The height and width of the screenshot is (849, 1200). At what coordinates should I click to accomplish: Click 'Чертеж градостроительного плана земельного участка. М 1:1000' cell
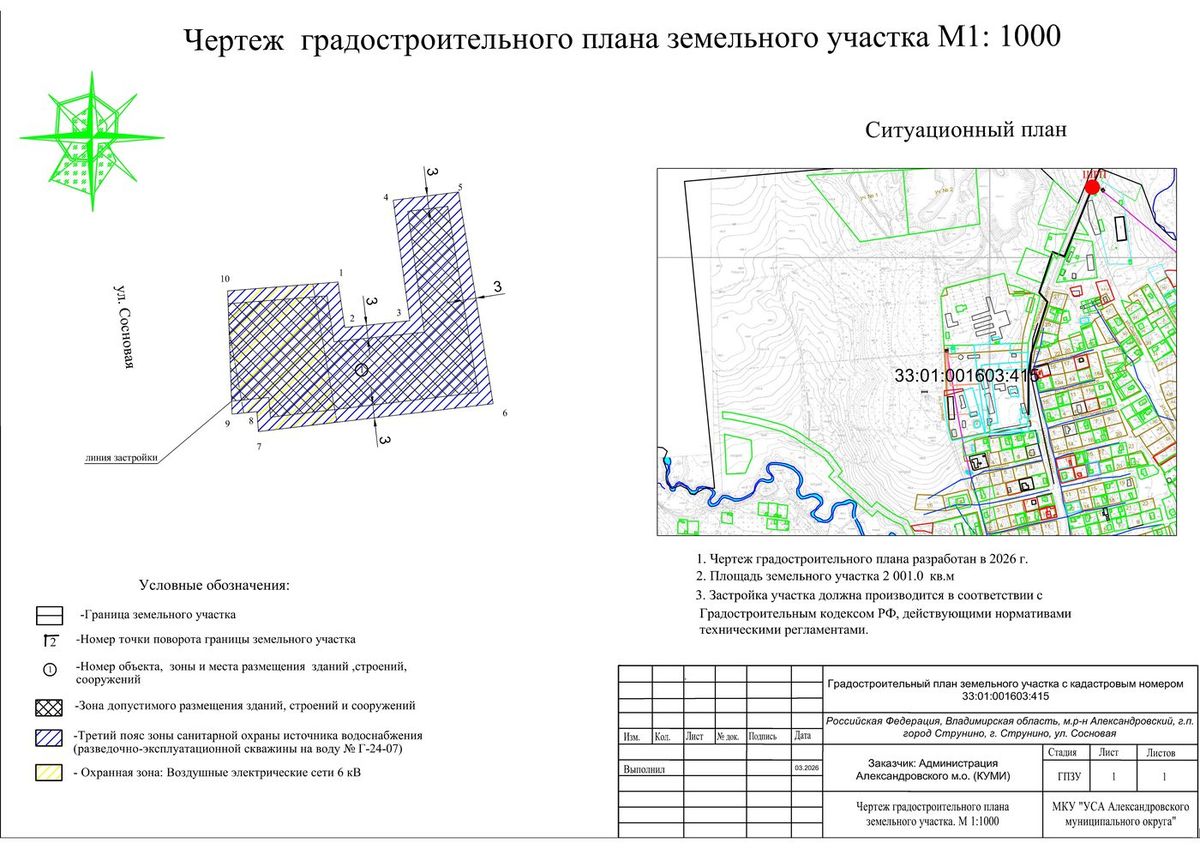pos(932,814)
